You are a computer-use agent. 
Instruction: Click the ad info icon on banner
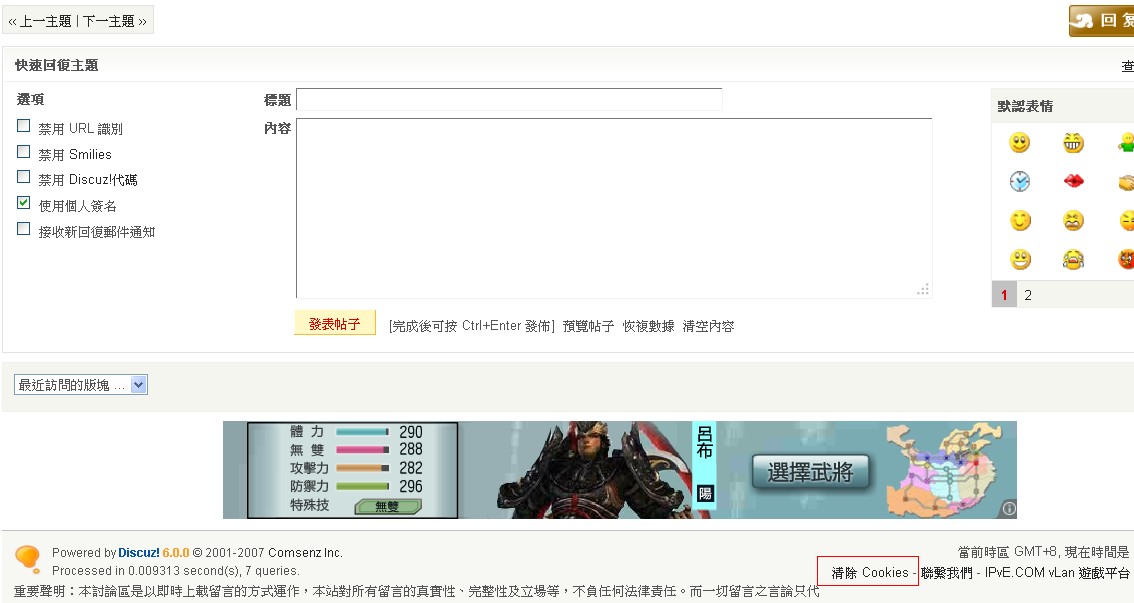[x=1009, y=509]
